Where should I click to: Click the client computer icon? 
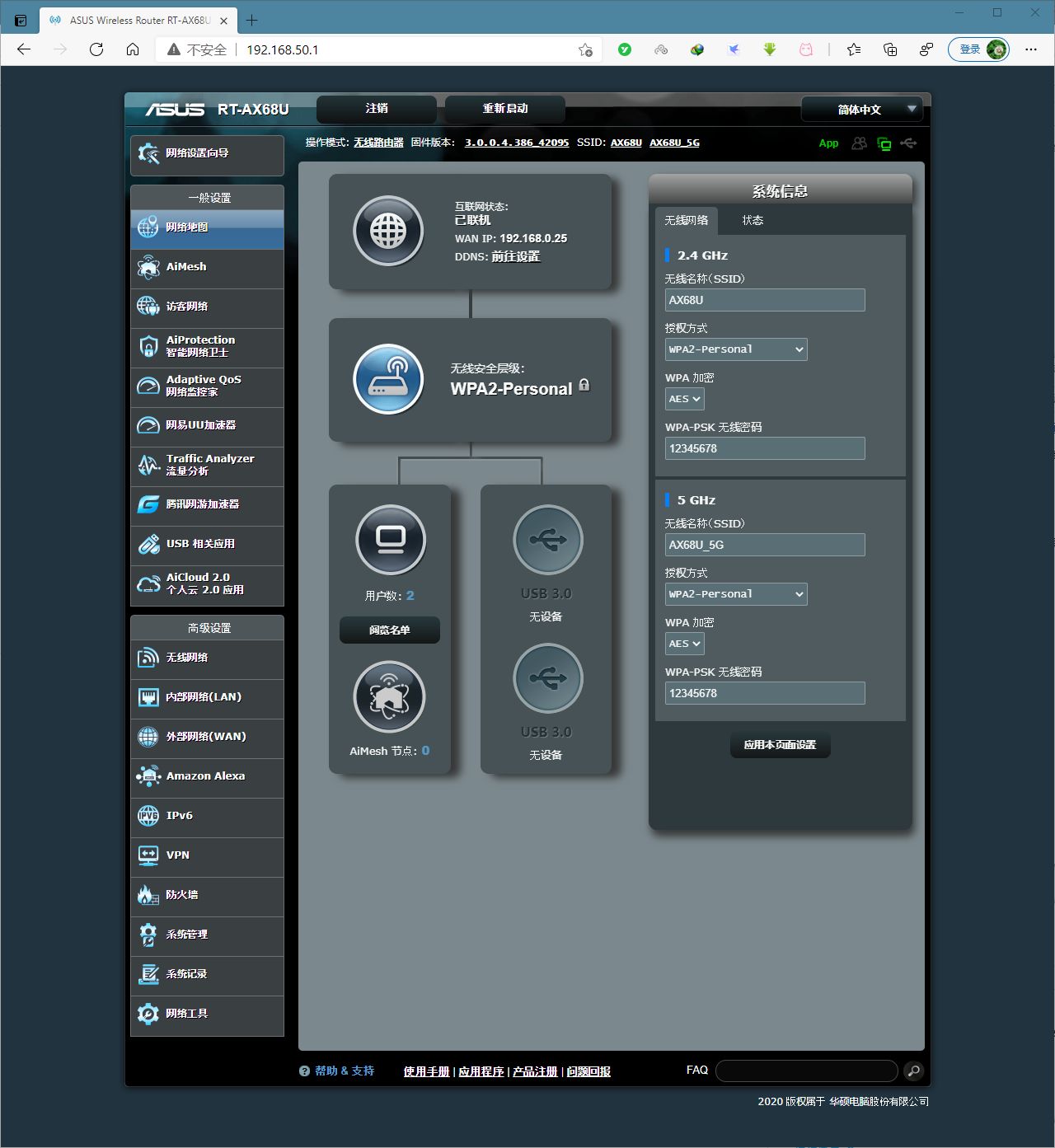(x=390, y=540)
